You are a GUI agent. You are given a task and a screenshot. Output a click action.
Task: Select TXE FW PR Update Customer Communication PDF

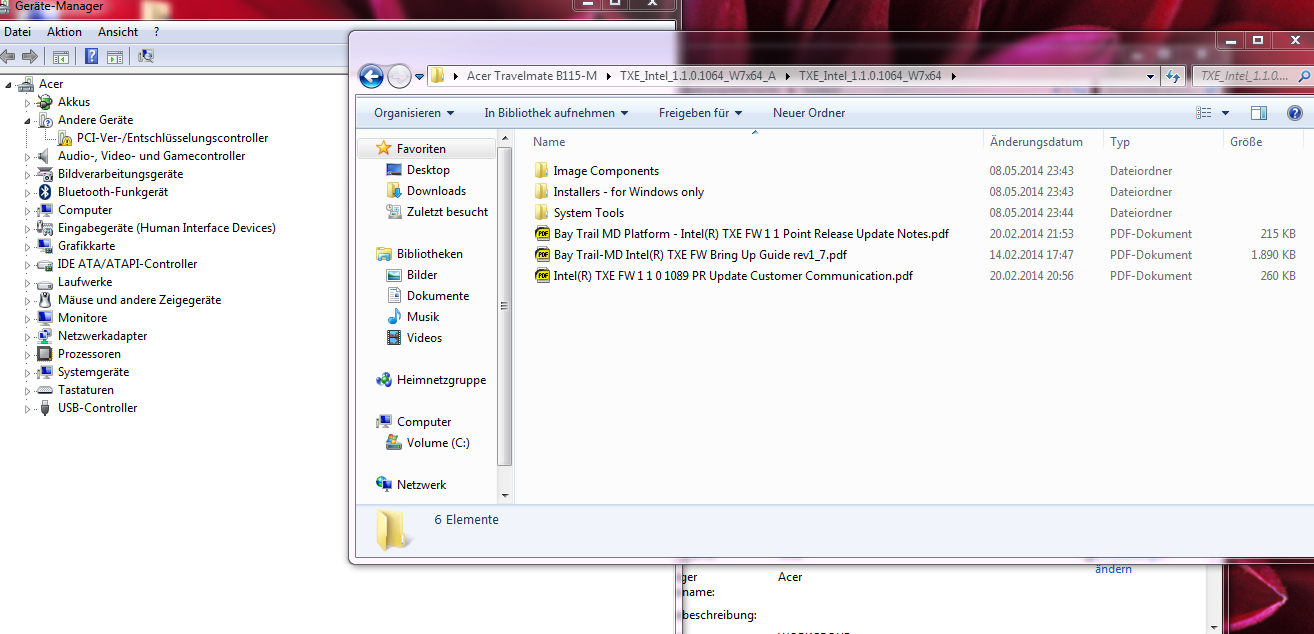[x=733, y=276]
